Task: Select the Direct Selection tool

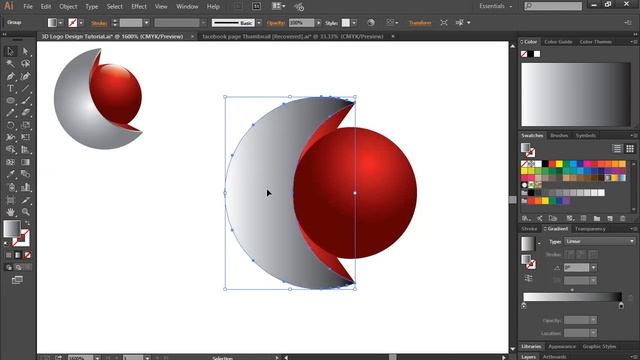Action: point(25,51)
